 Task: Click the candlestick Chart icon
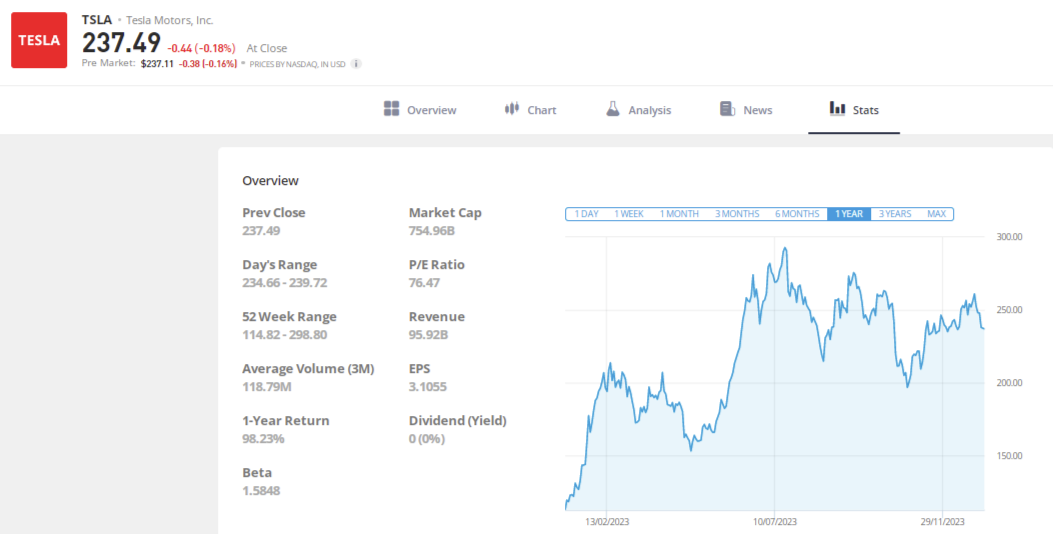pos(512,109)
